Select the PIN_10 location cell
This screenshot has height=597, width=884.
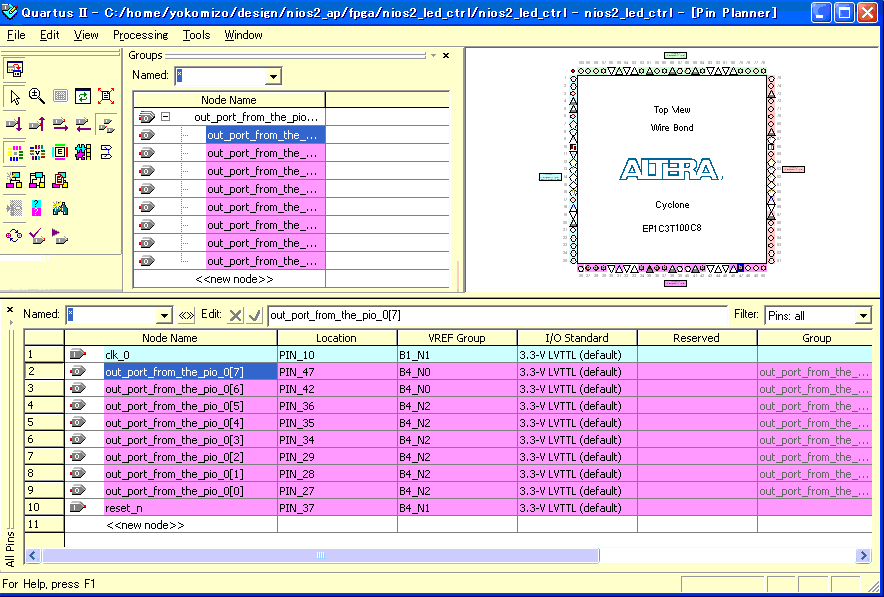point(337,355)
